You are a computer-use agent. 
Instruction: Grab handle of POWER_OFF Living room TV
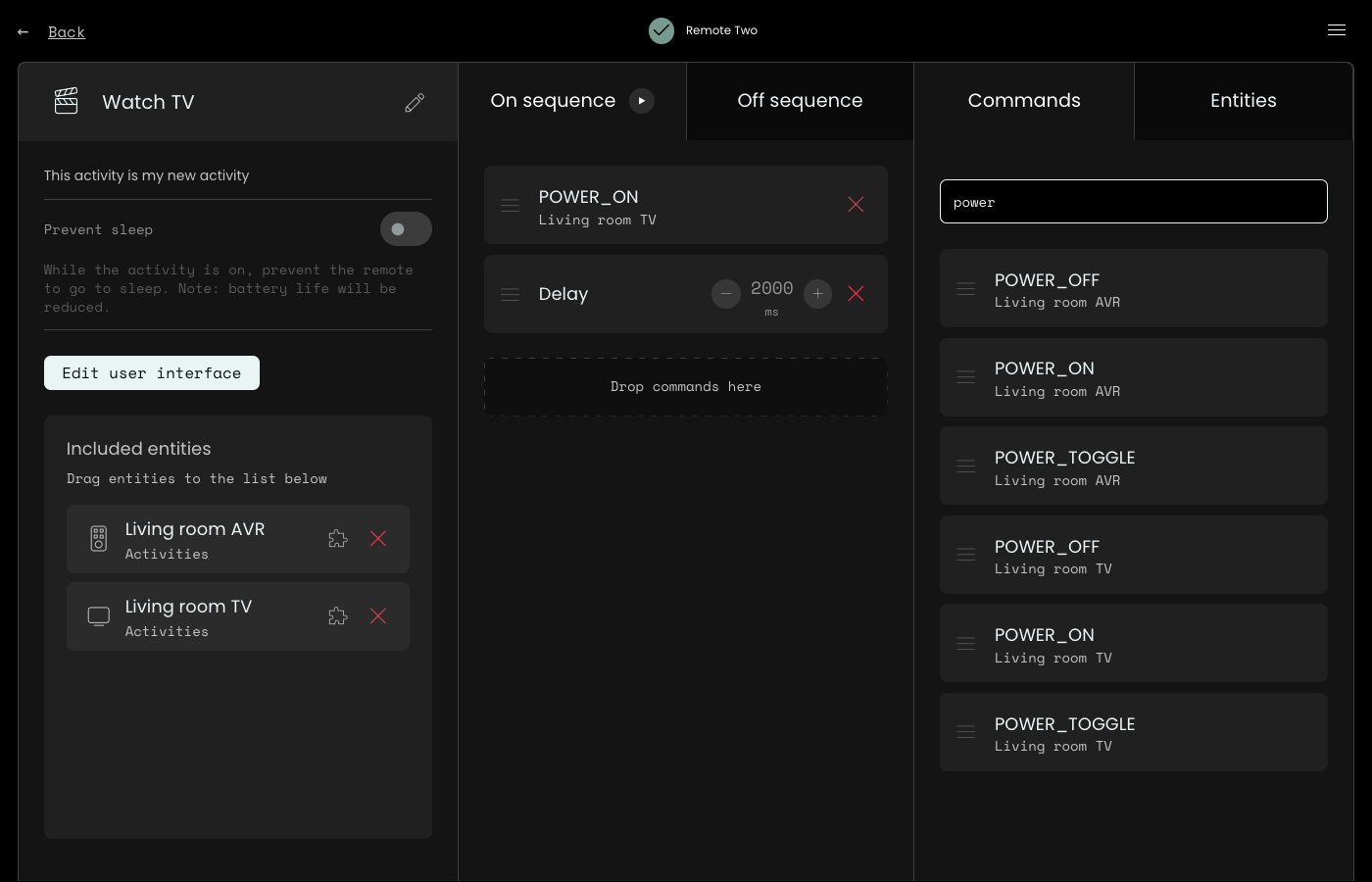(966, 555)
